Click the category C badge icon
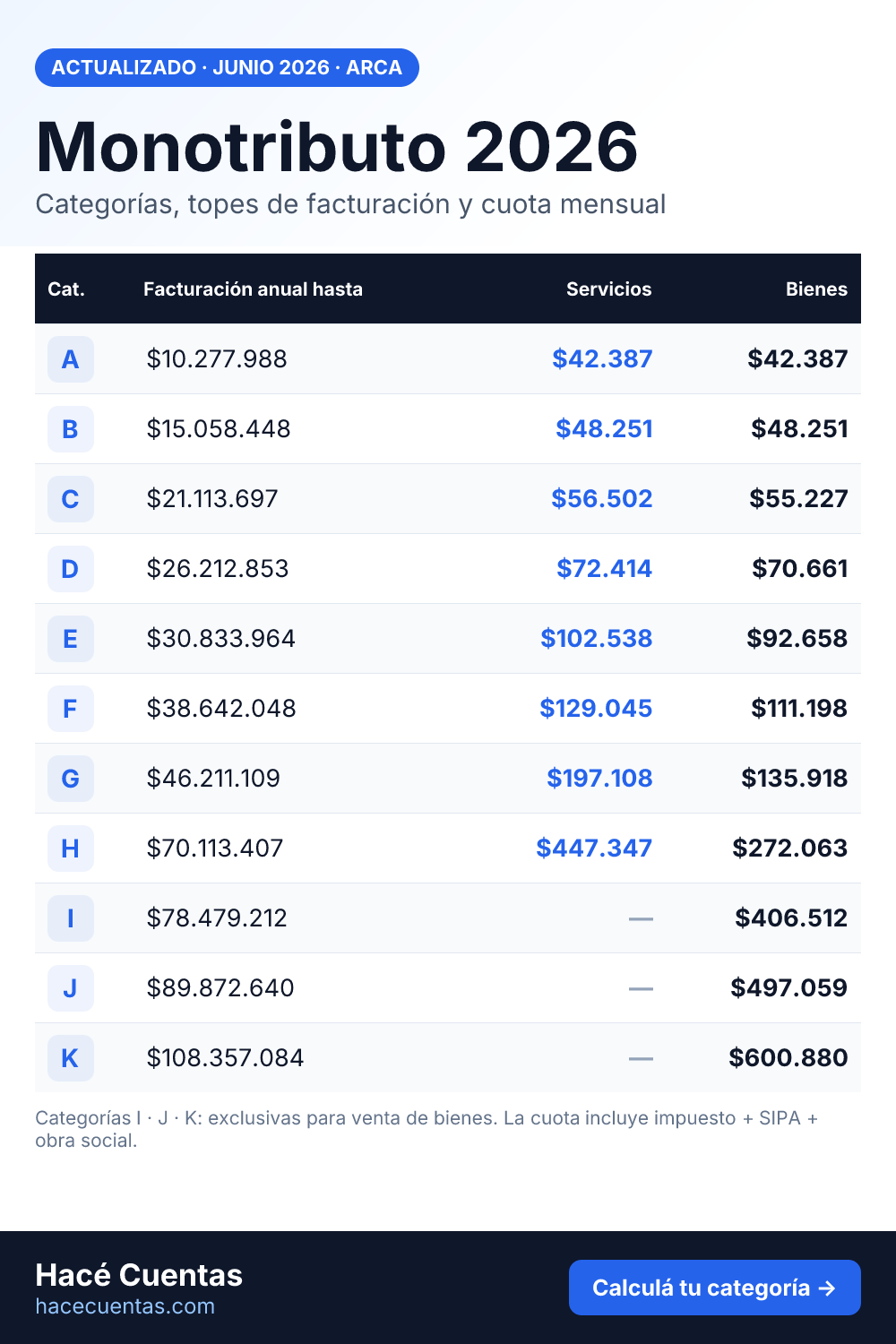This screenshot has height=1344, width=896. [70, 499]
